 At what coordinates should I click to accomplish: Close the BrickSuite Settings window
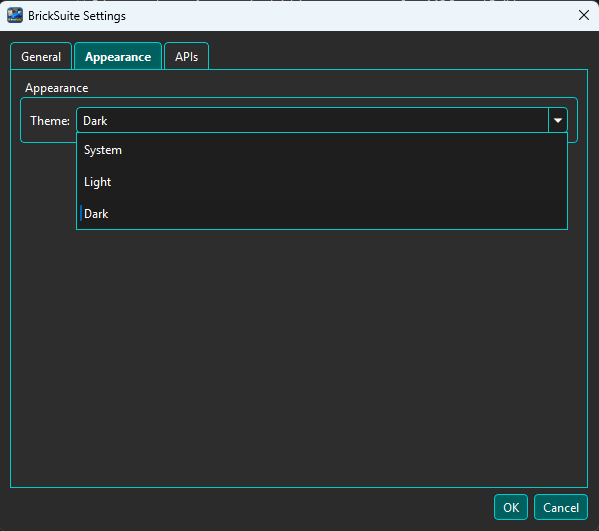[584, 15]
